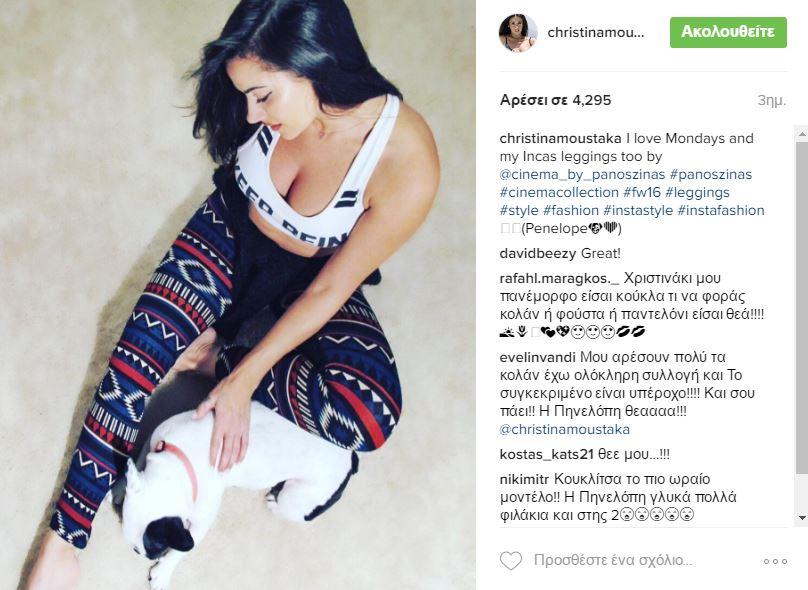Click the Ακολουθείτε follow button

tap(728, 32)
